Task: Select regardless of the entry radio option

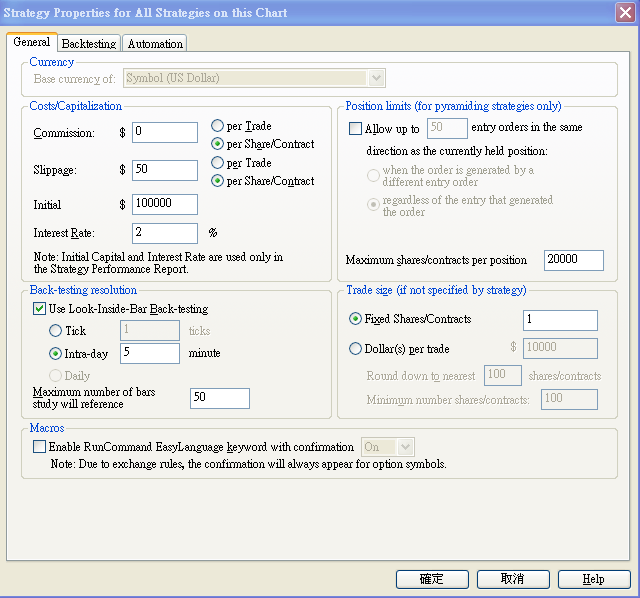Action: pyautogui.click(x=373, y=205)
